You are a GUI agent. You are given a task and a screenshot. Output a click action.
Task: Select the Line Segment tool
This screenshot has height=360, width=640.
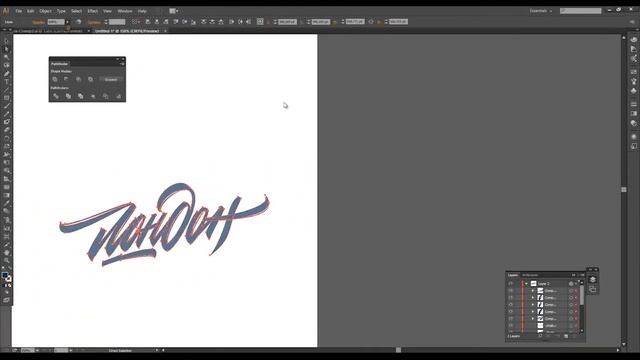[x=7, y=90]
